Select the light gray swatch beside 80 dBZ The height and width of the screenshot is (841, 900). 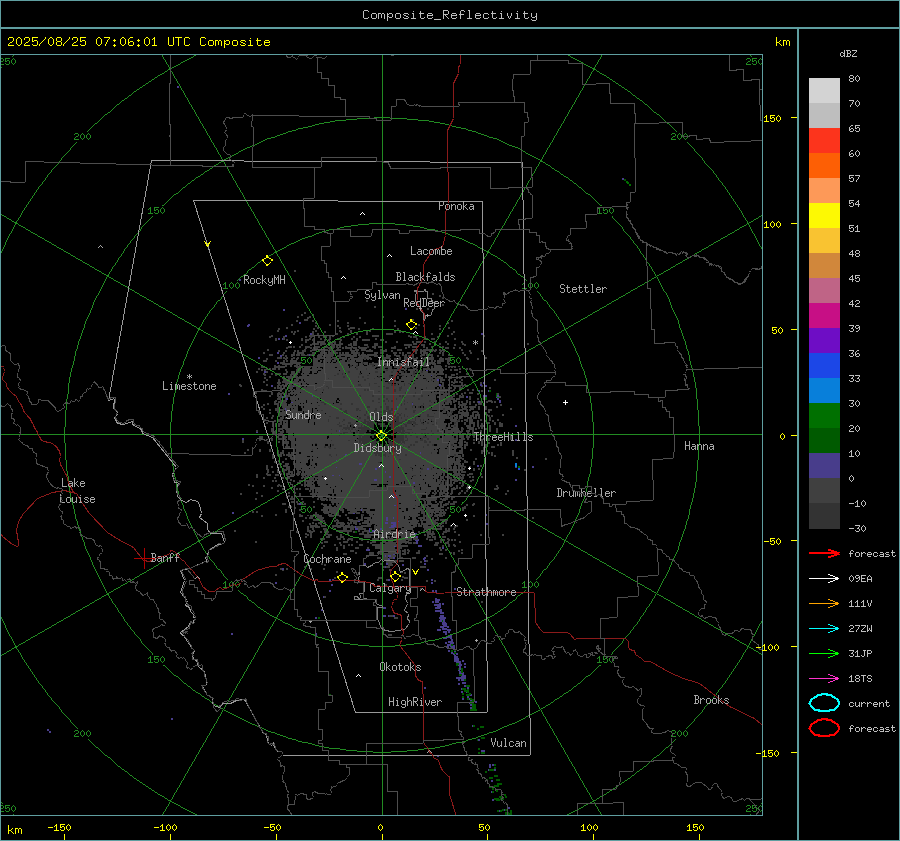824,91
